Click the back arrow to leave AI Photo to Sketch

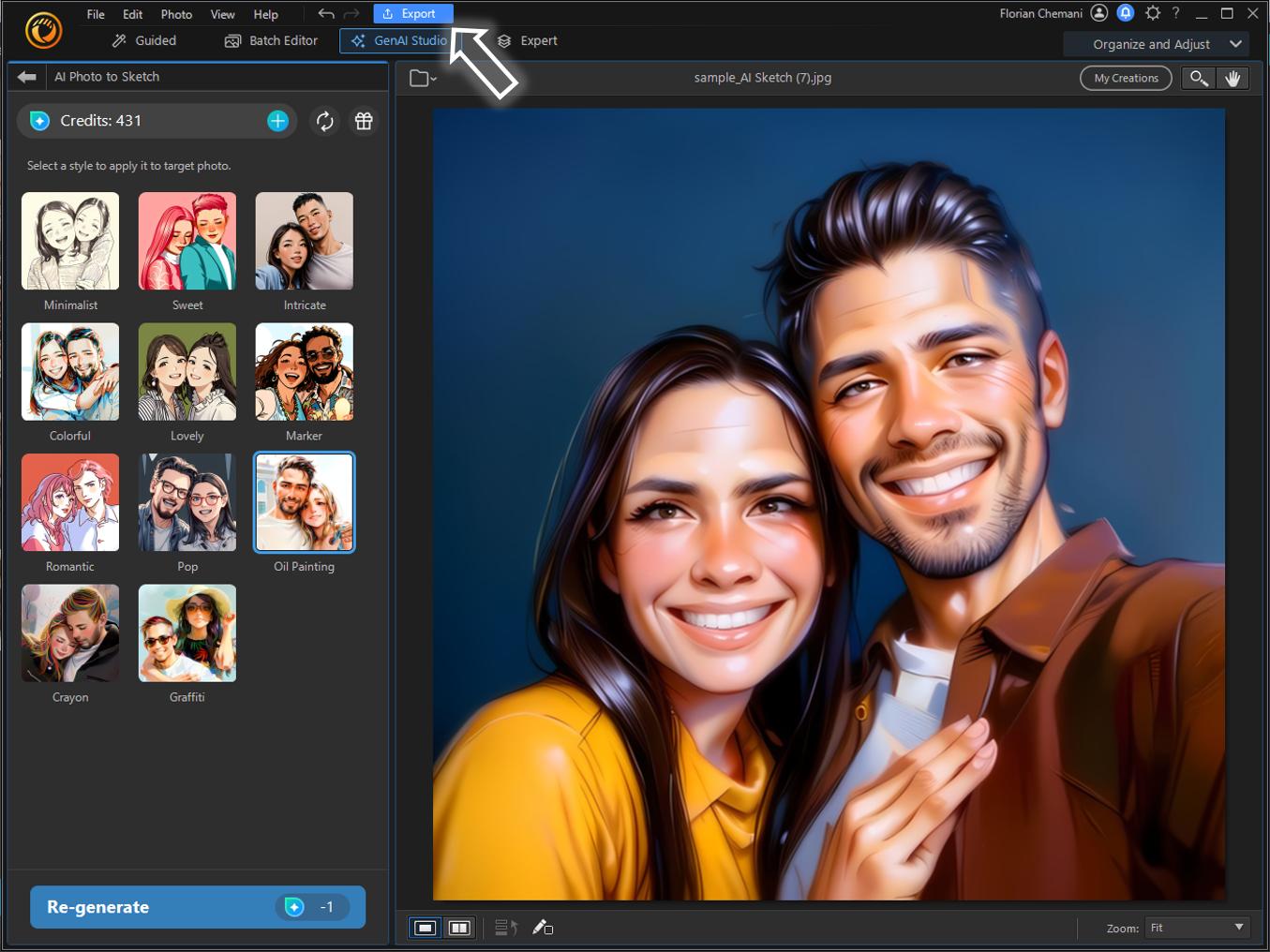[x=26, y=77]
